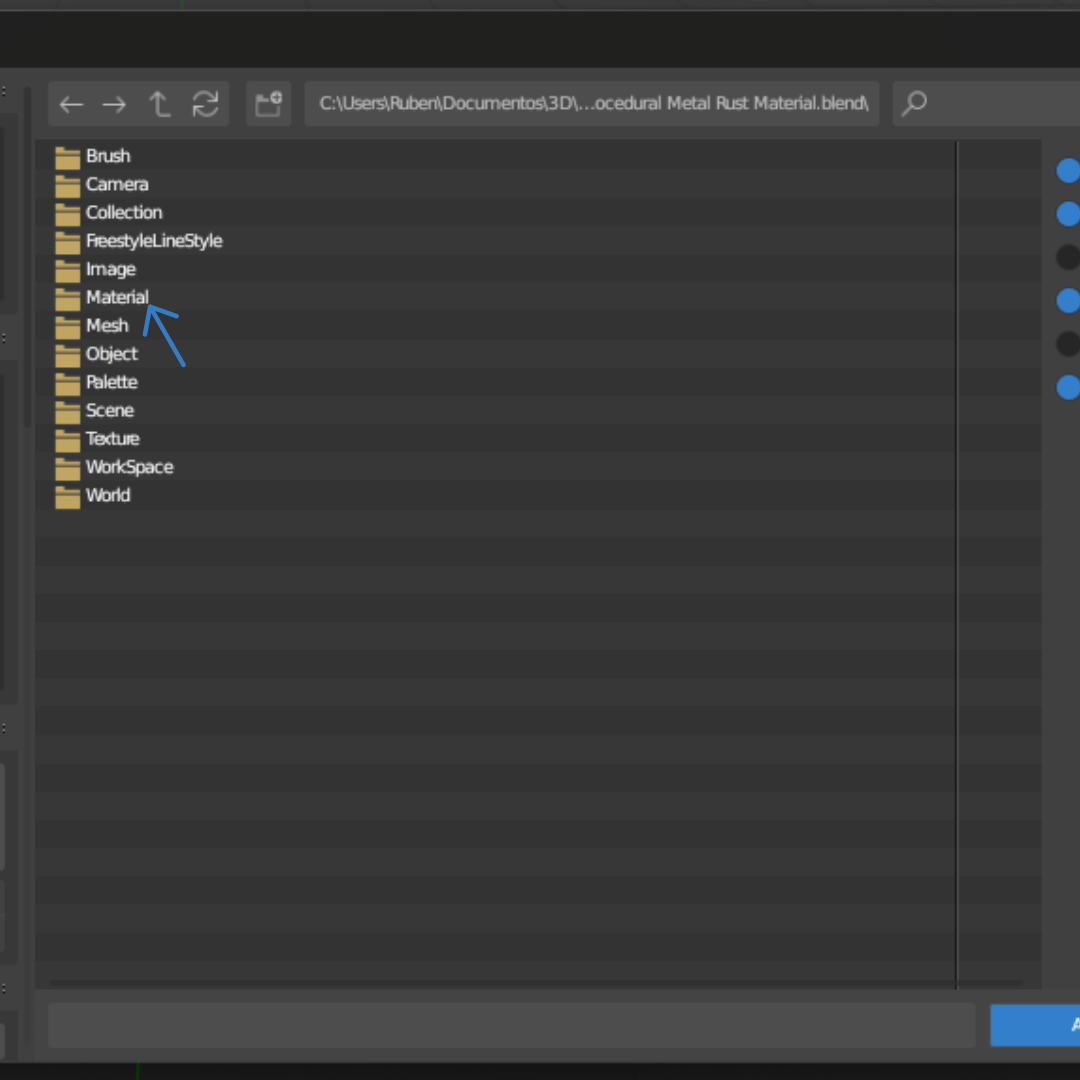Screen dimensions: 1080x1080
Task: Open the FreestyleLineStyle folder
Action: [153, 241]
